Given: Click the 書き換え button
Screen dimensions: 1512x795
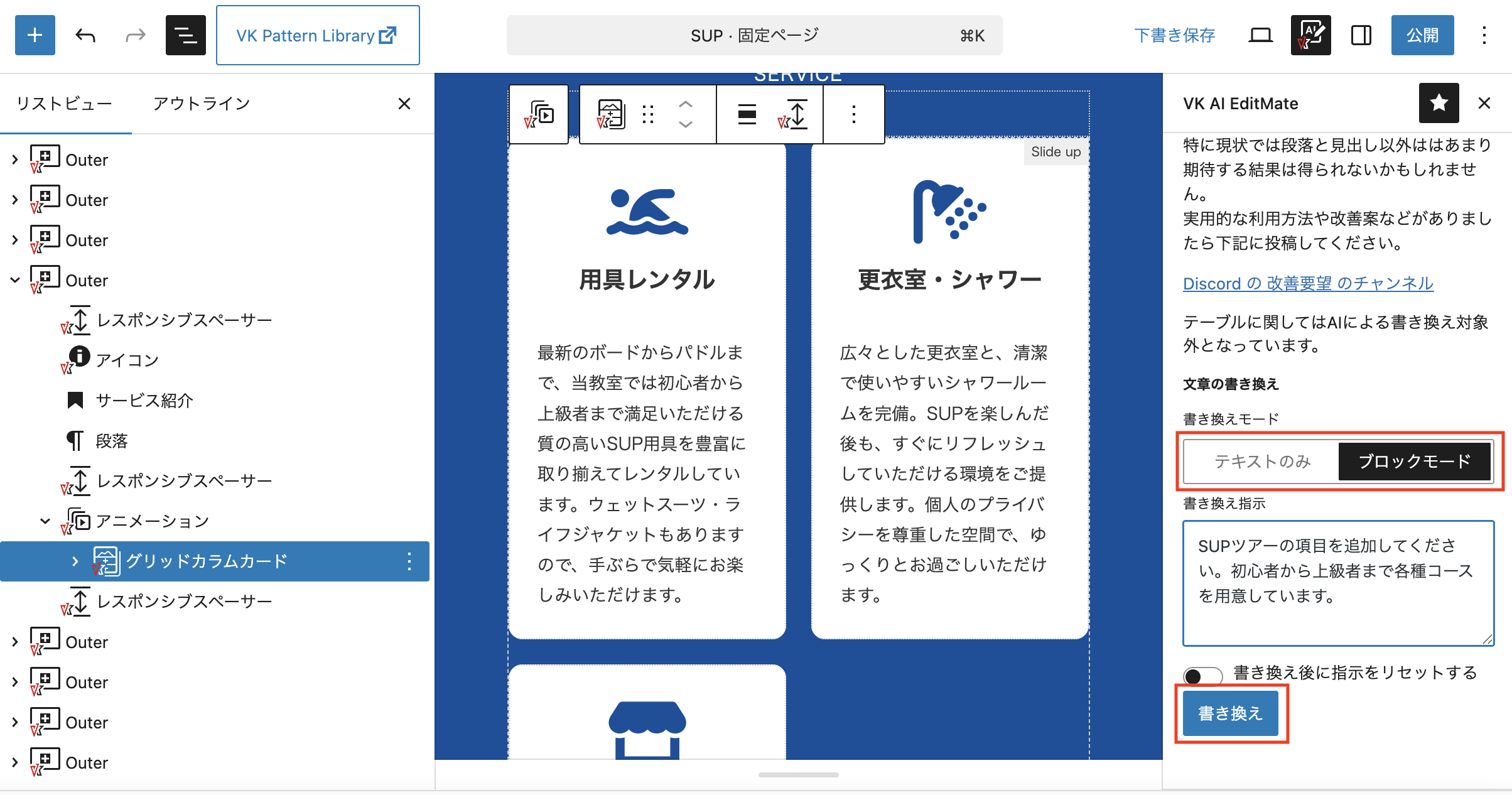Looking at the screenshot, I should pyautogui.click(x=1230, y=713).
